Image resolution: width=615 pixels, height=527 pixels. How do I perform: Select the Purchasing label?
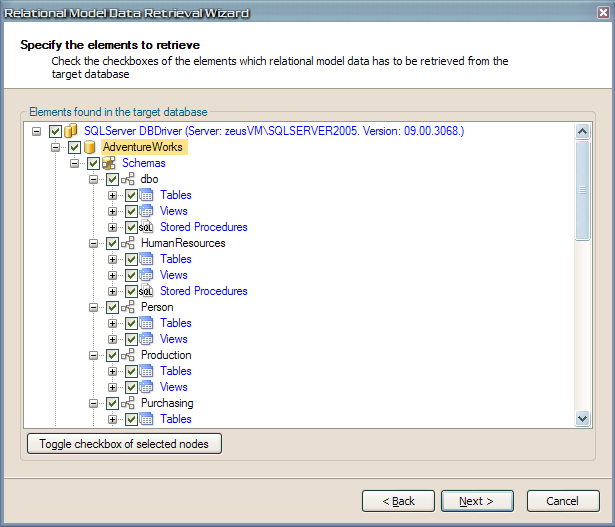[167, 403]
